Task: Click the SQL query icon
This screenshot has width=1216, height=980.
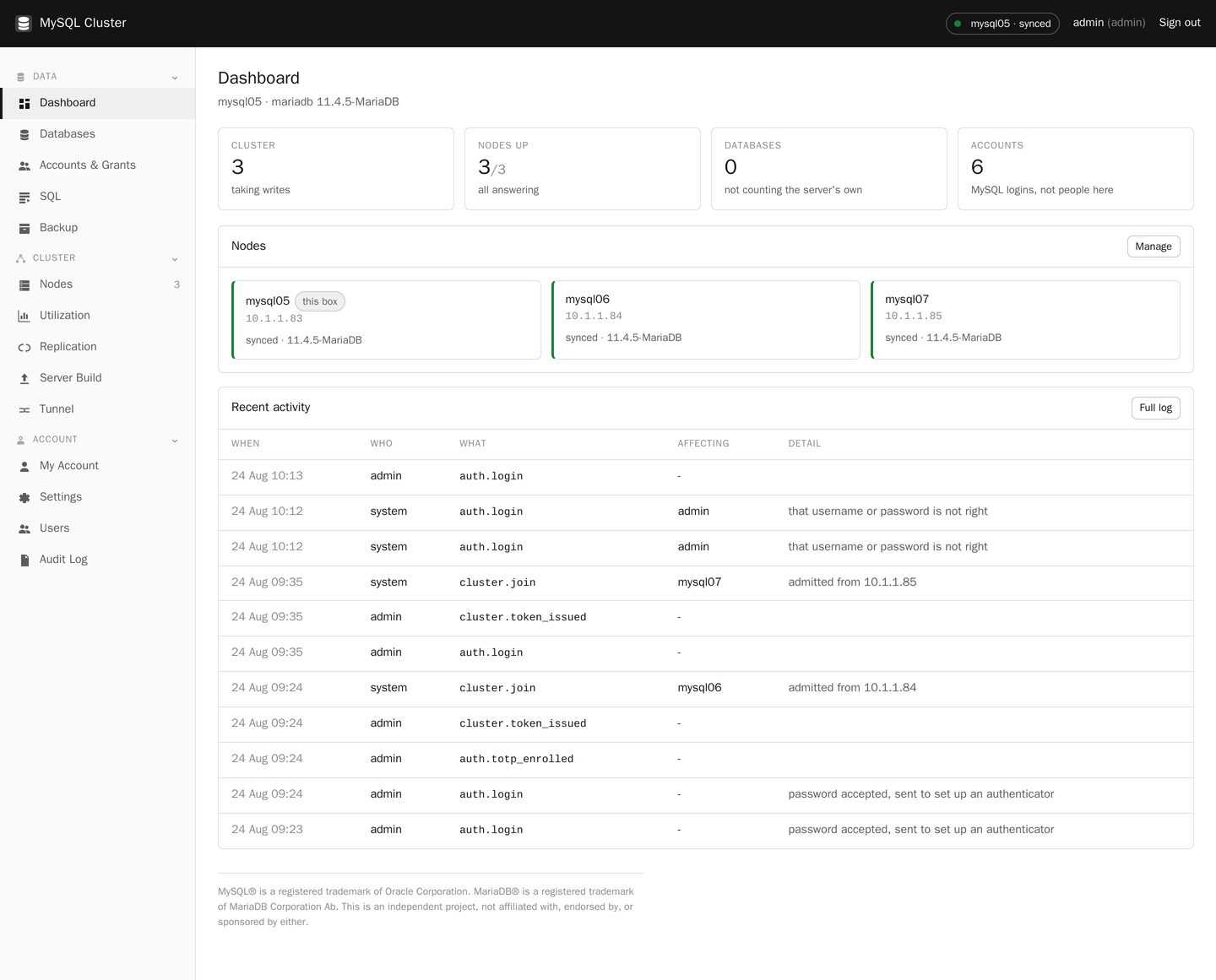Action: point(24,197)
